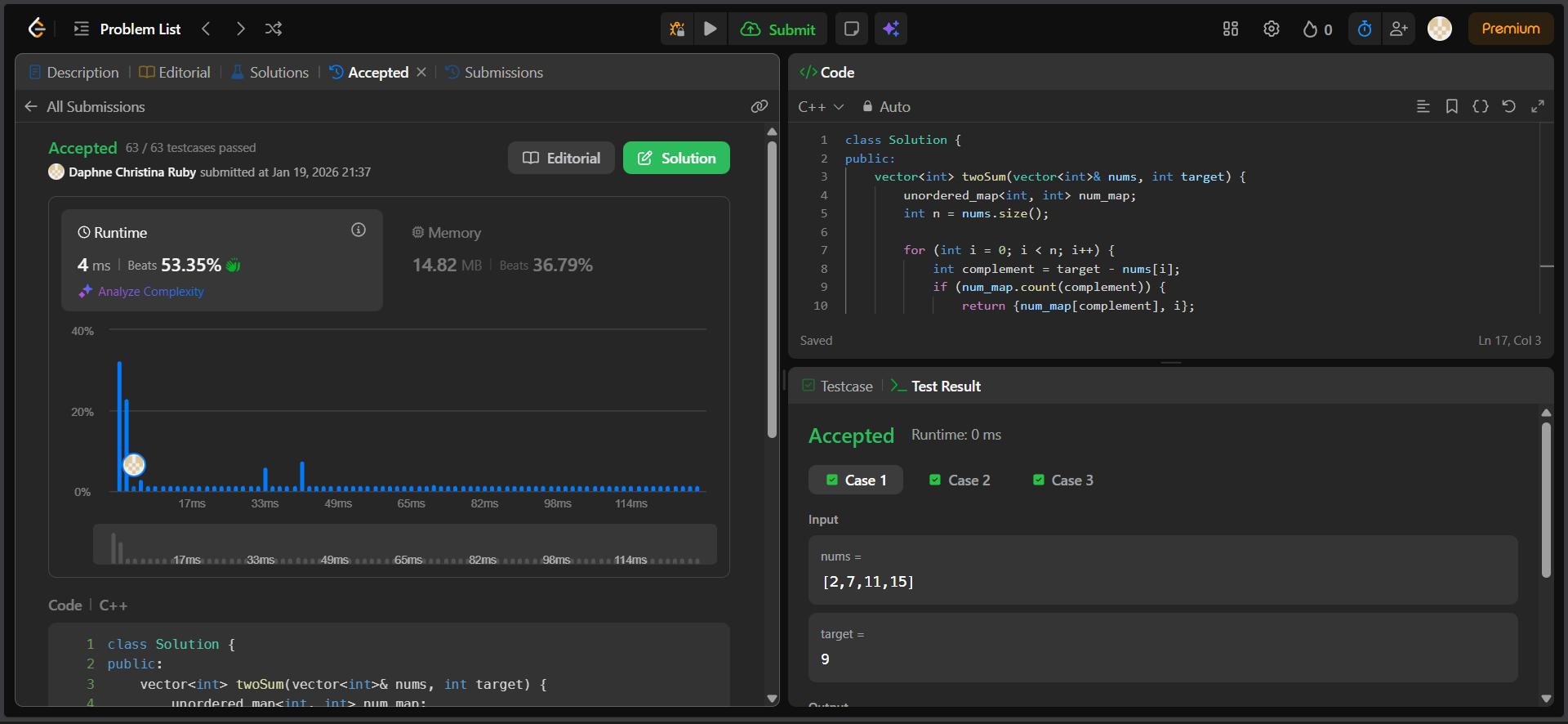Run the code with play button
The image size is (1568, 724).
pyautogui.click(x=710, y=29)
